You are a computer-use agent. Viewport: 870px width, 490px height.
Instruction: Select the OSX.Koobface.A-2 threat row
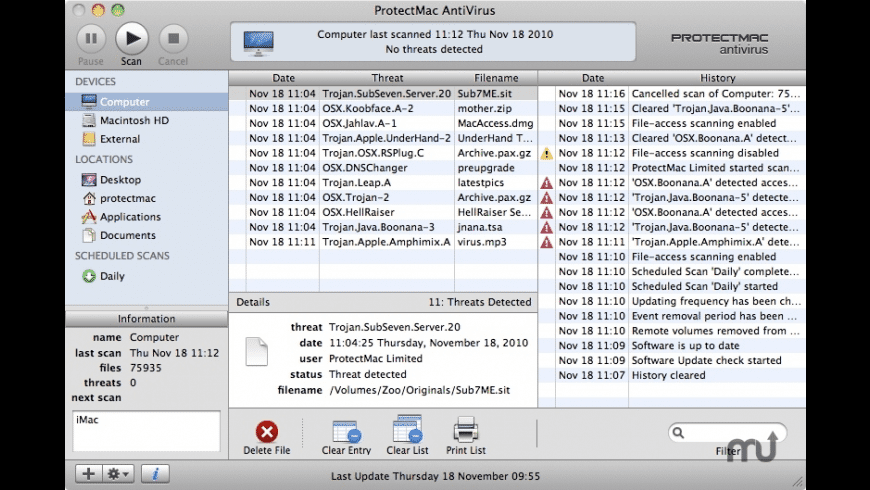(x=383, y=108)
